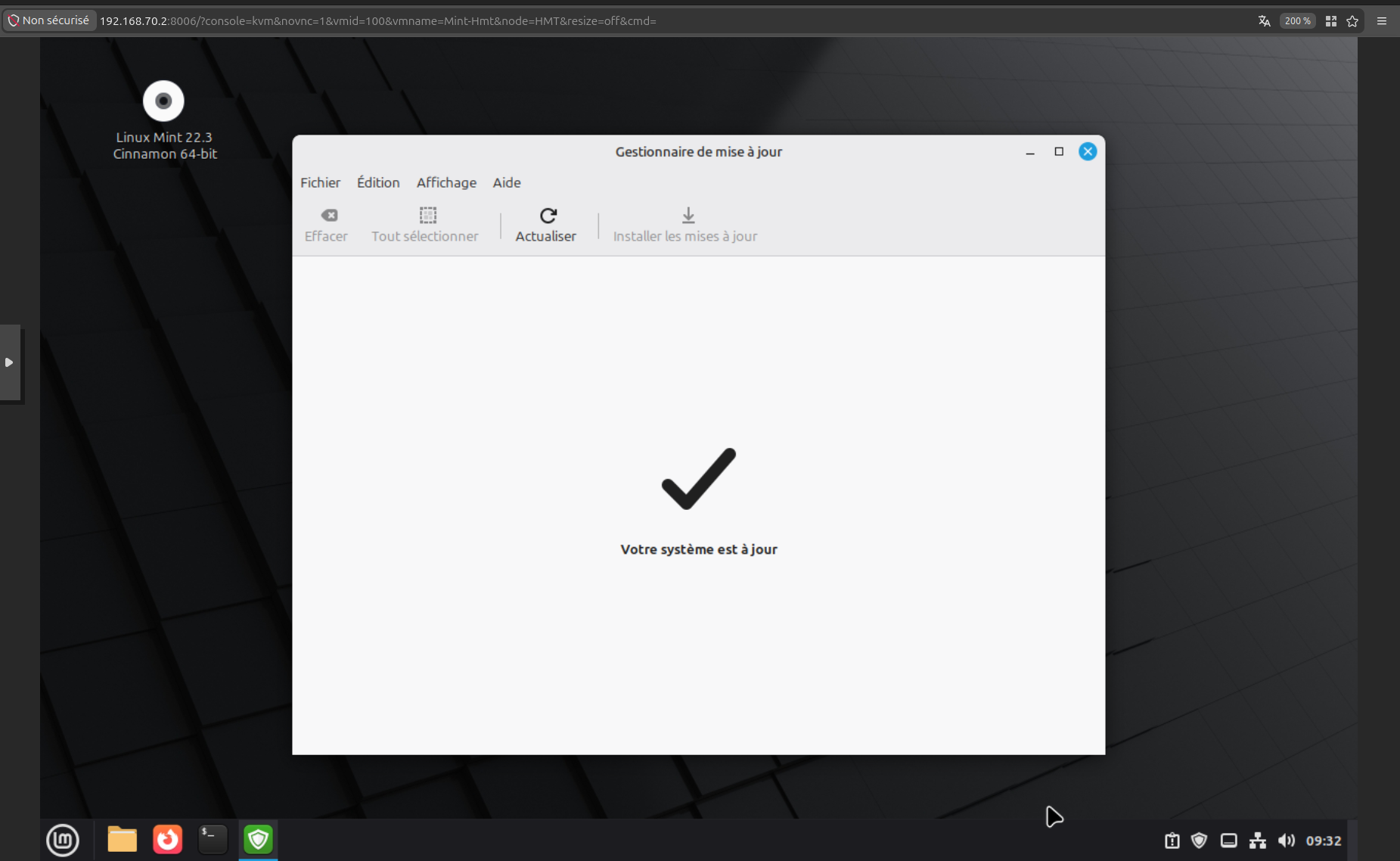Open the Fichier menu
The height and width of the screenshot is (861, 1400).
click(x=320, y=182)
